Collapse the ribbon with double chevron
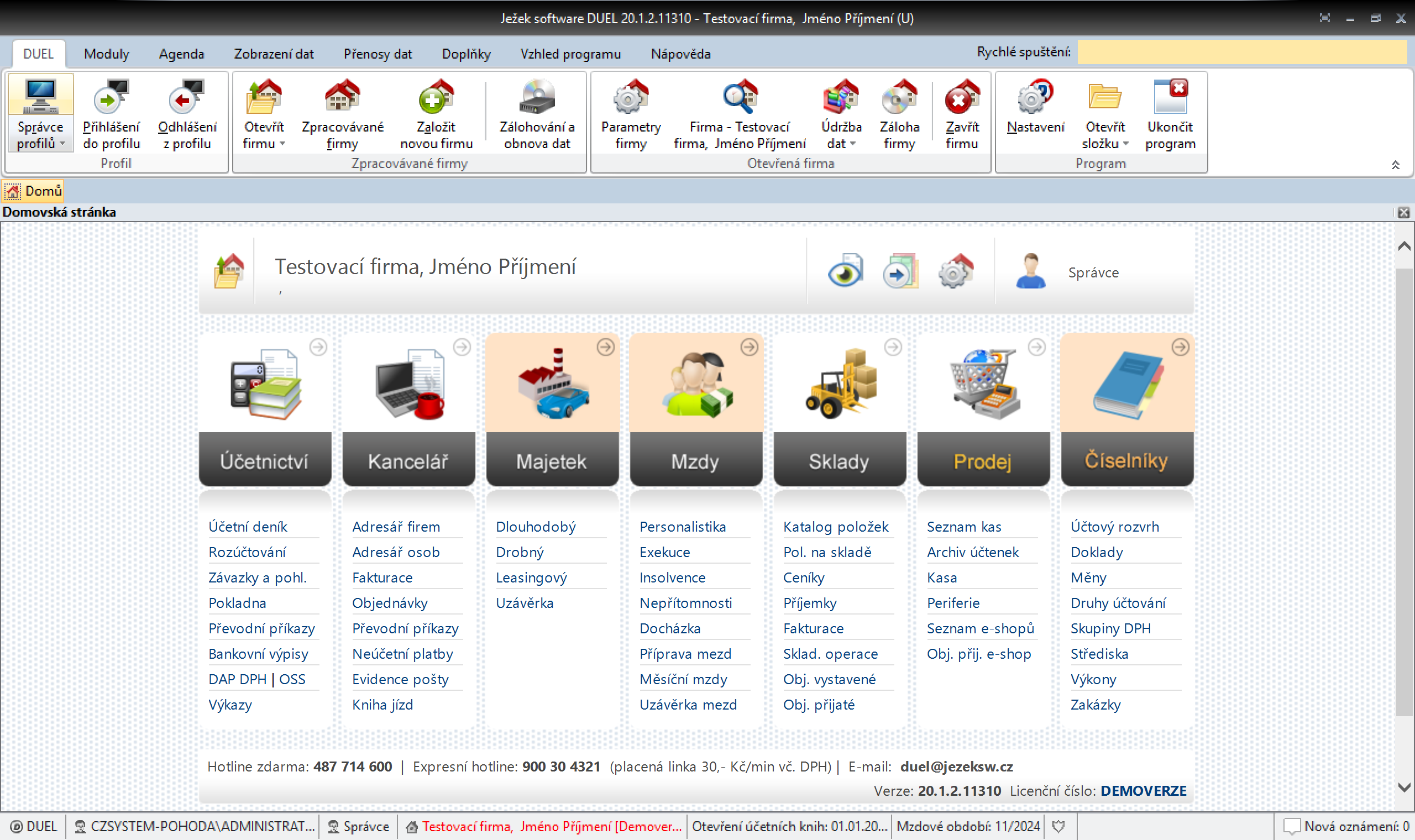Viewport: 1415px width, 840px height. coord(1396,165)
